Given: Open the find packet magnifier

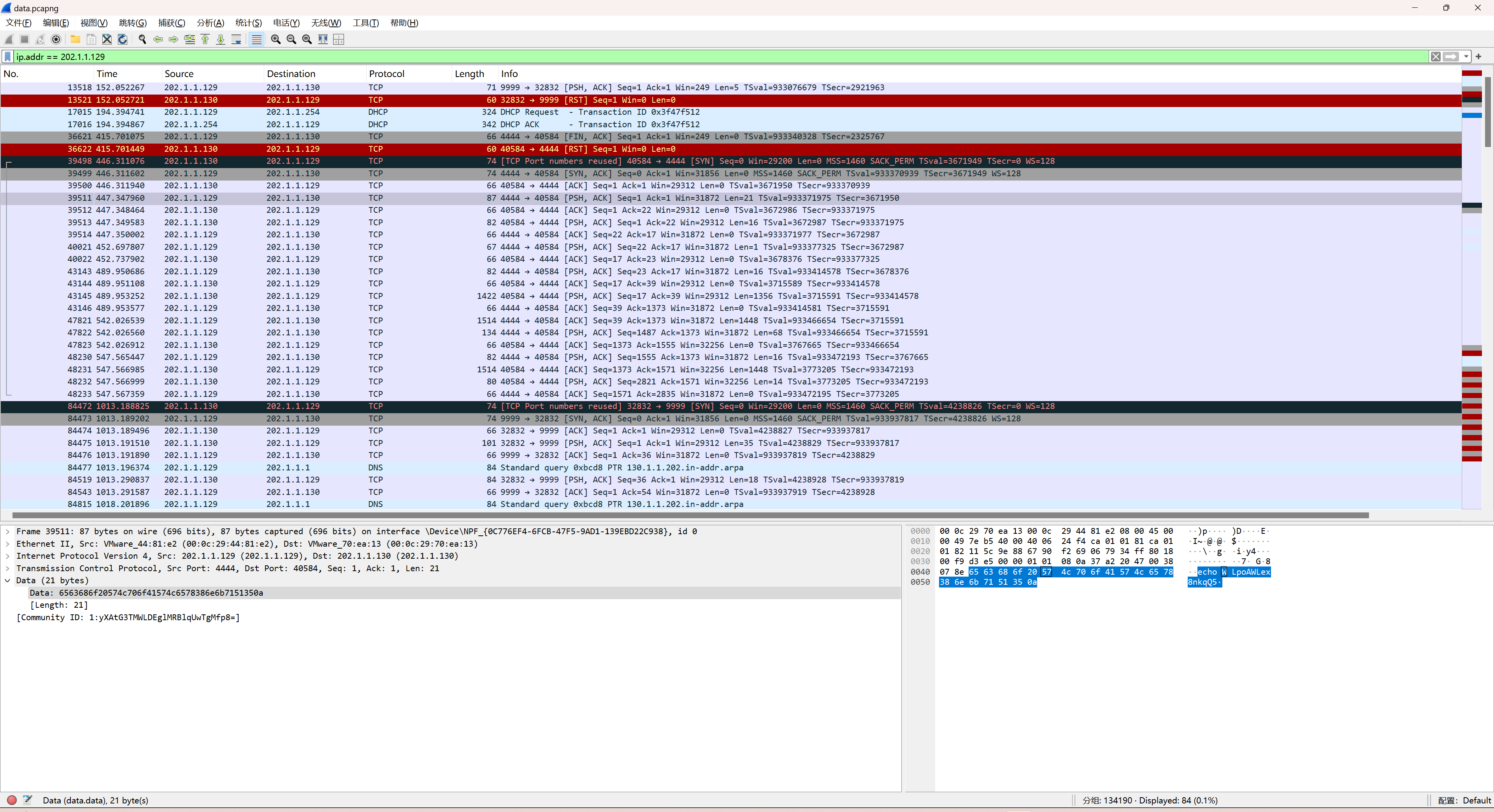Looking at the screenshot, I should pyautogui.click(x=142, y=39).
